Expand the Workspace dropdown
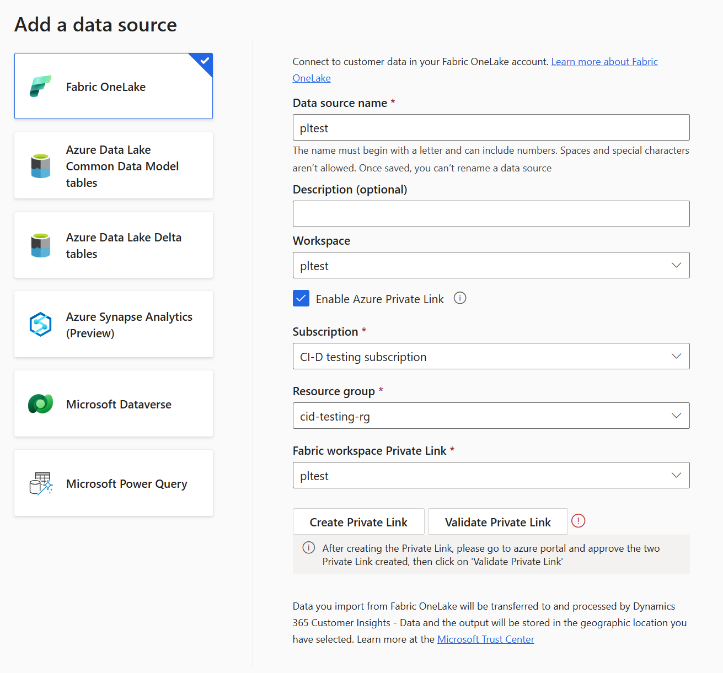The height and width of the screenshot is (673, 723). click(x=491, y=266)
